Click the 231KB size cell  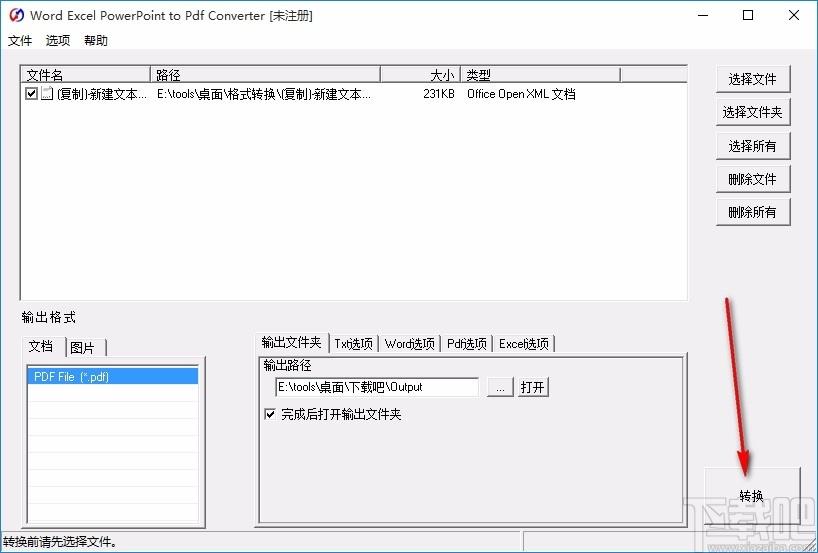(439, 94)
